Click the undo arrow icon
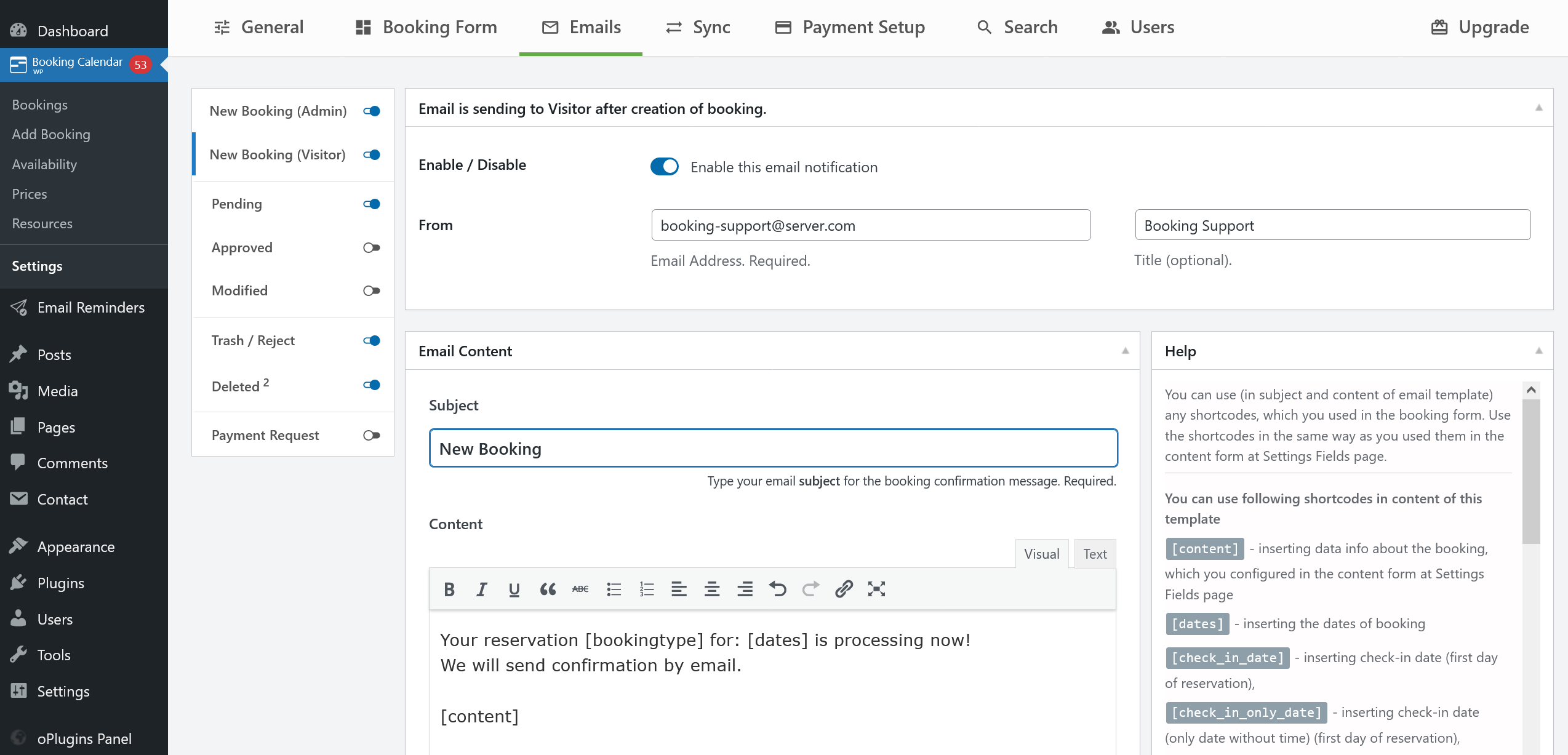1568x755 pixels. point(778,589)
